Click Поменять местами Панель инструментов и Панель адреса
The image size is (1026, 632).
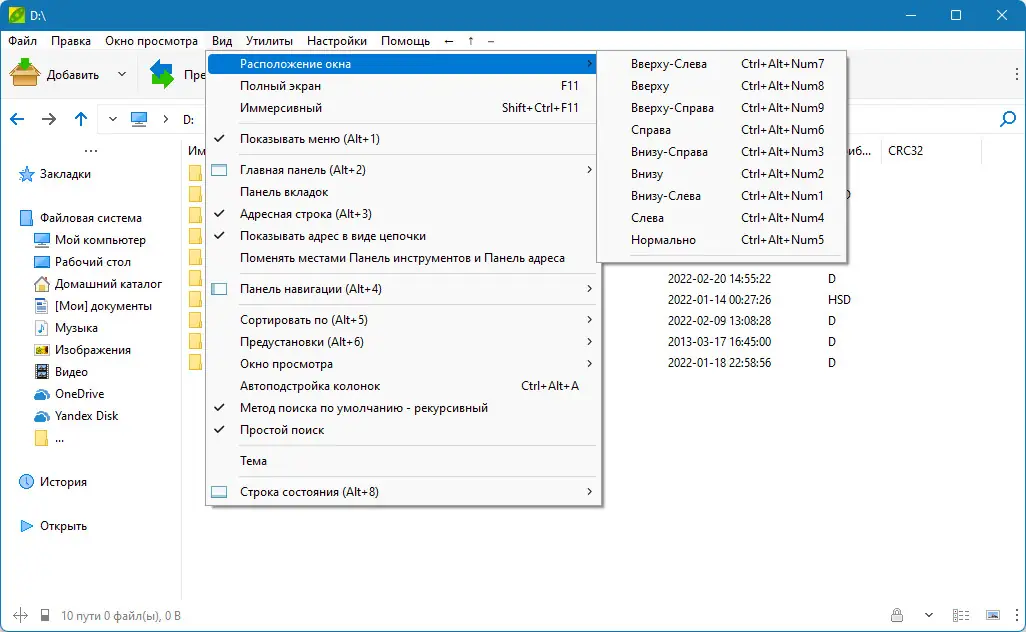[402, 258]
